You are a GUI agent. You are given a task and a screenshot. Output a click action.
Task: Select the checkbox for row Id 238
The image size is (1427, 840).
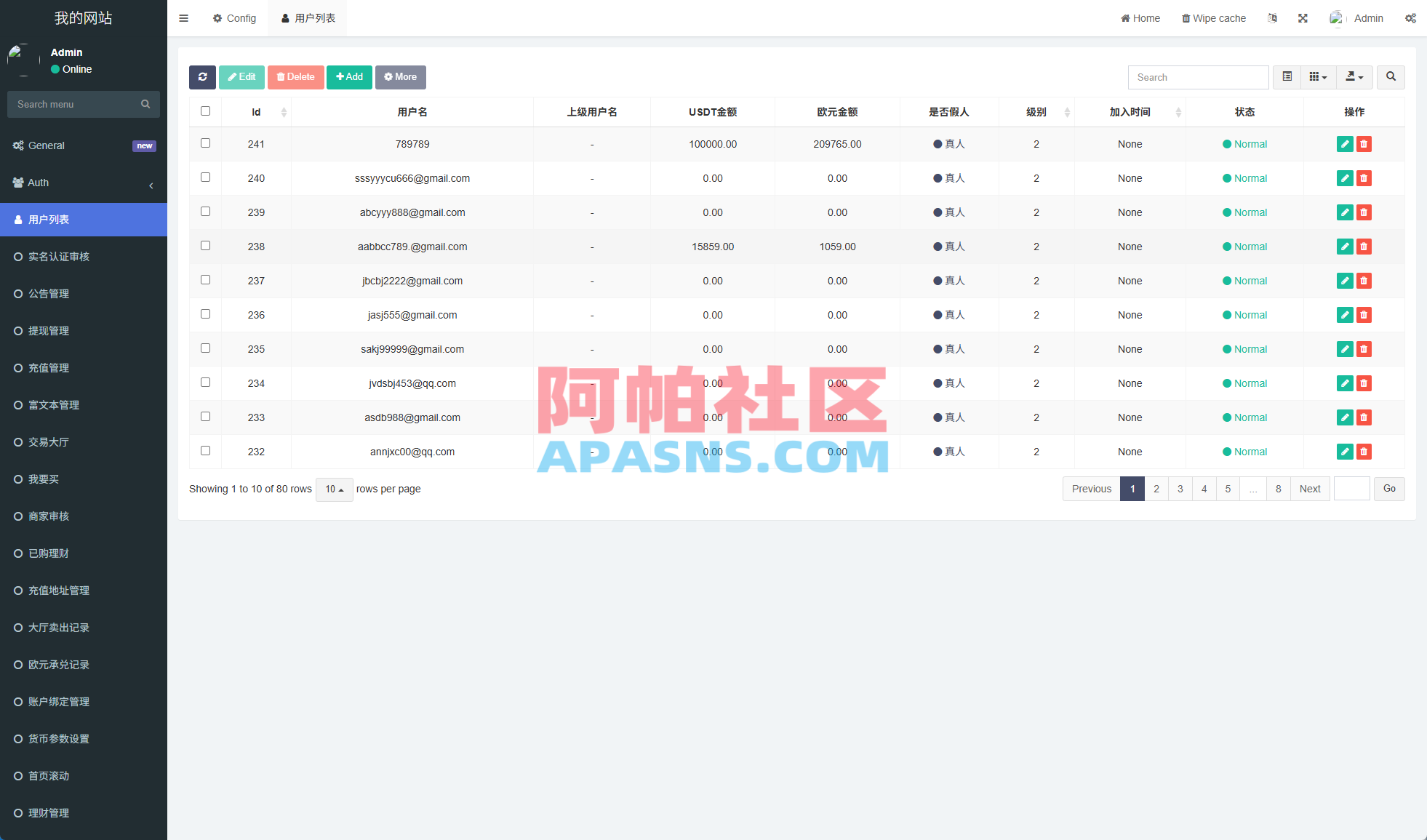(x=205, y=246)
